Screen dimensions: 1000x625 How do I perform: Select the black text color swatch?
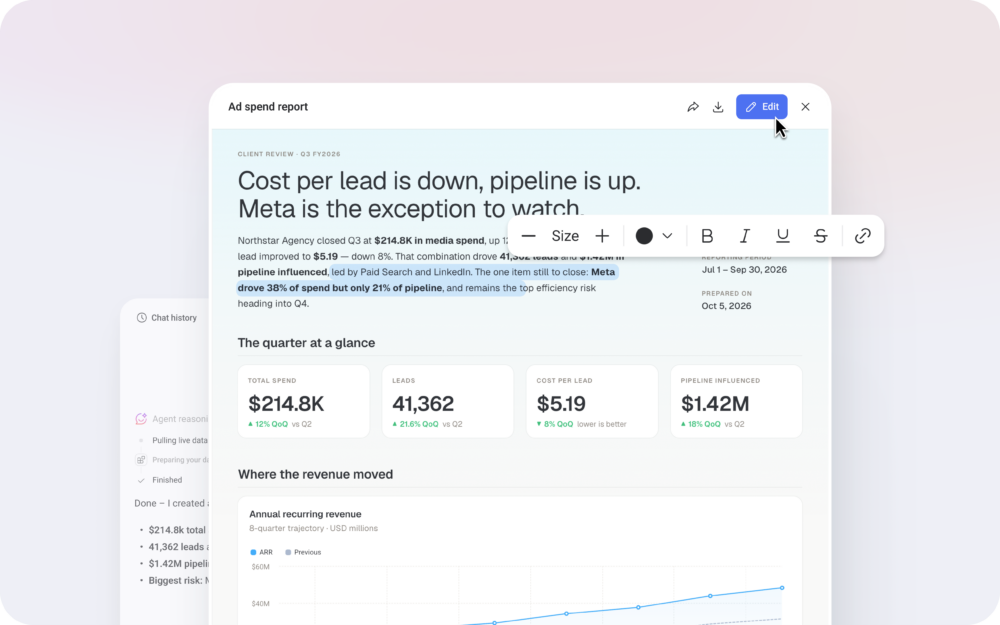tap(644, 236)
